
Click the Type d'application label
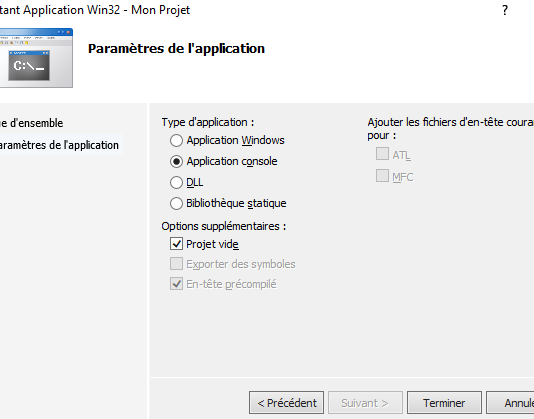click(208, 122)
